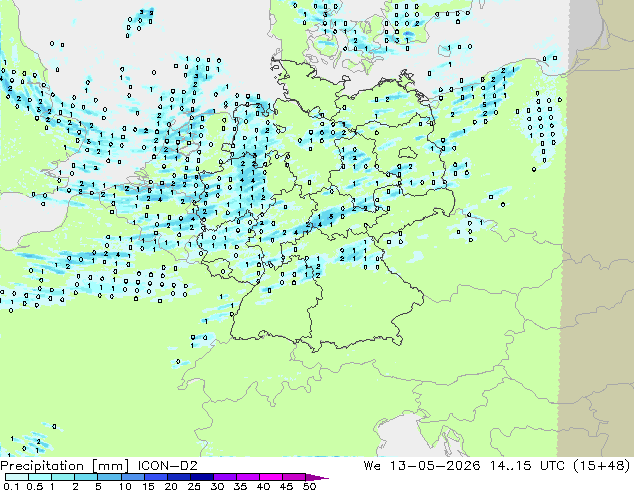Click the date '13-05-2026' text
The height and width of the screenshot is (490, 634).
(435, 466)
